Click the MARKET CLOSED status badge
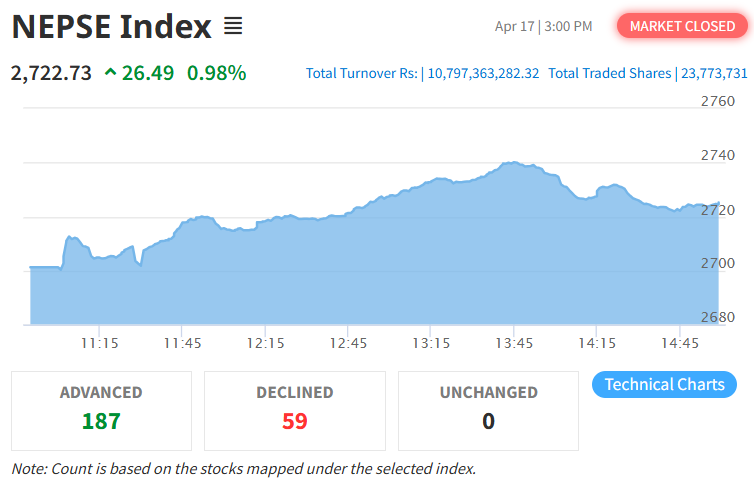The width and height of the screenshot is (754, 485). pos(682,26)
